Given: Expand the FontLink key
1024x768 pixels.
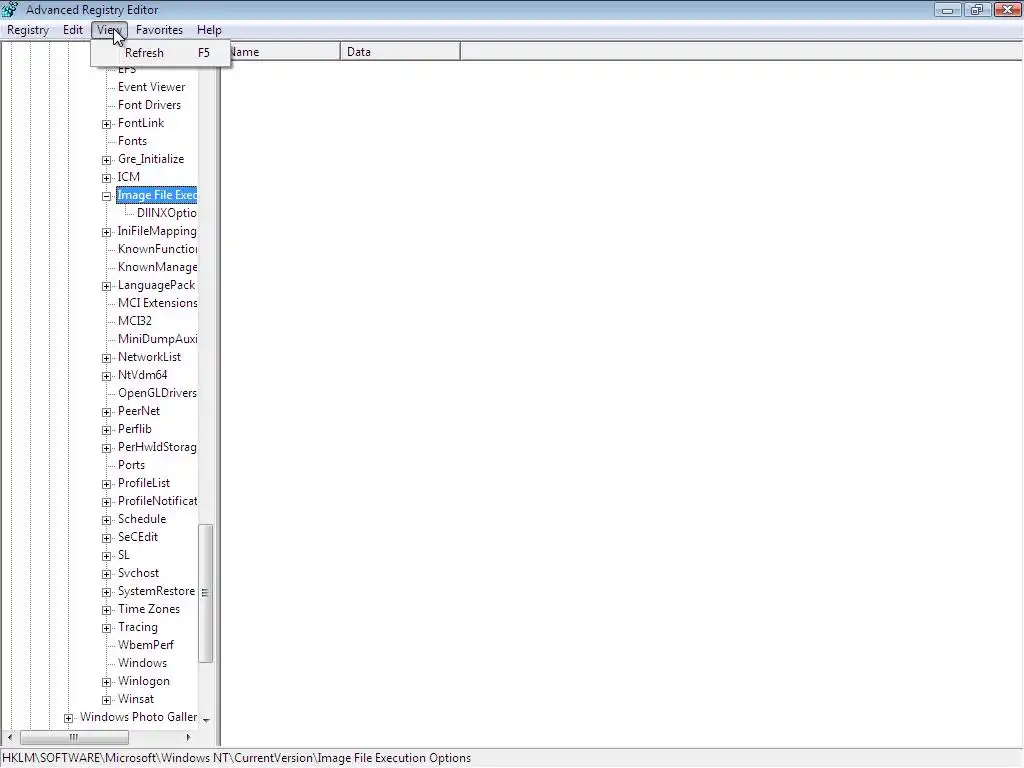Looking at the screenshot, I should click(106, 124).
